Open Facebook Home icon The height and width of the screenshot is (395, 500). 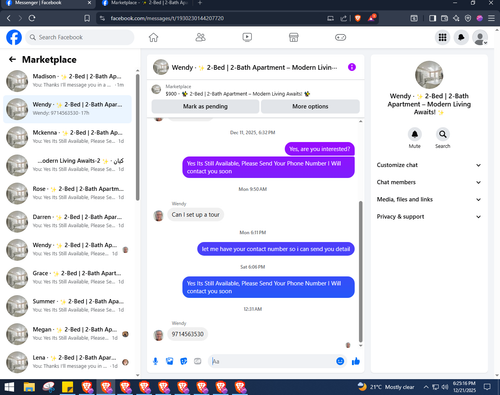click(153, 37)
